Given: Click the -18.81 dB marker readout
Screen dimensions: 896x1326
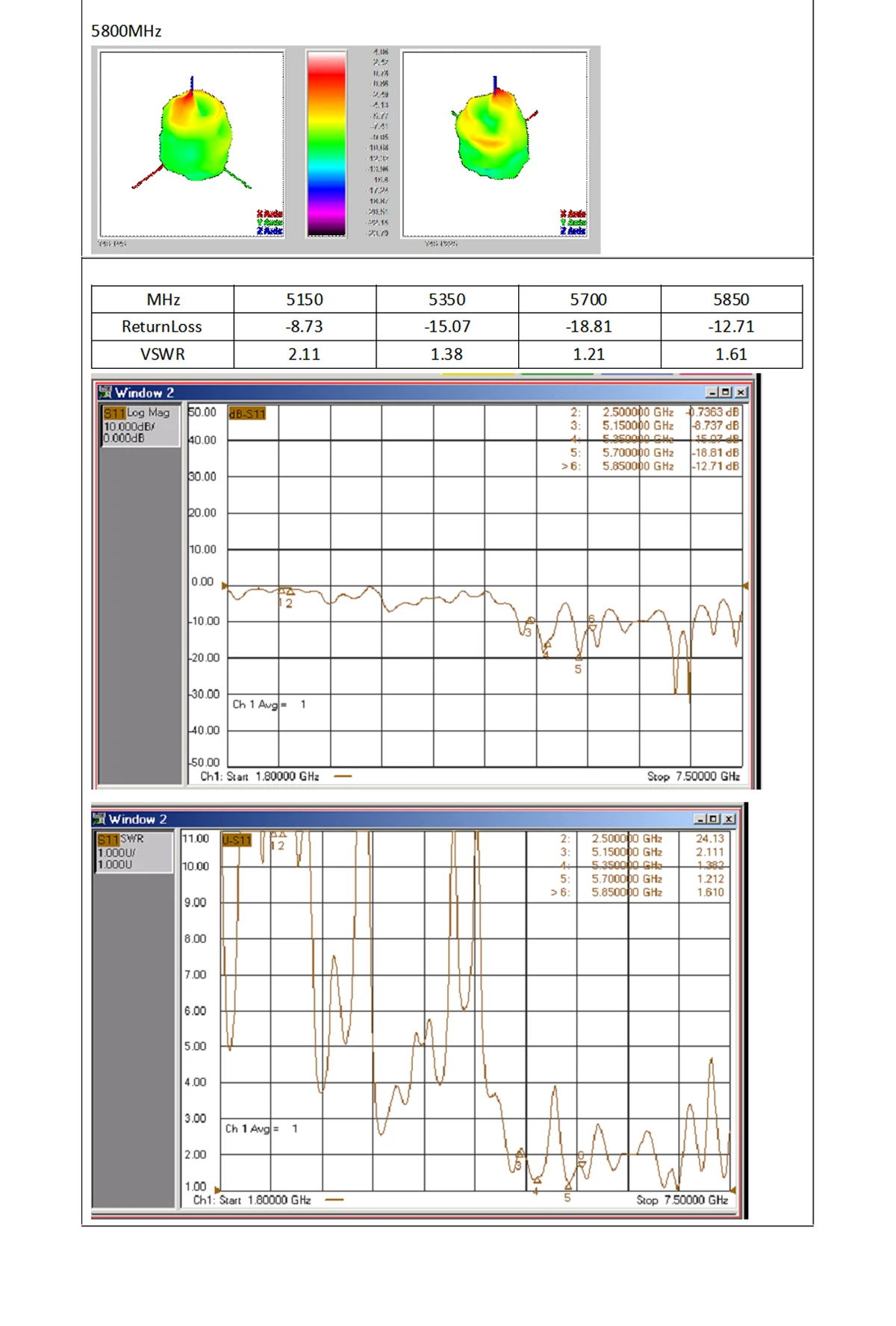Looking at the screenshot, I should pyautogui.click(x=715, y=452).
